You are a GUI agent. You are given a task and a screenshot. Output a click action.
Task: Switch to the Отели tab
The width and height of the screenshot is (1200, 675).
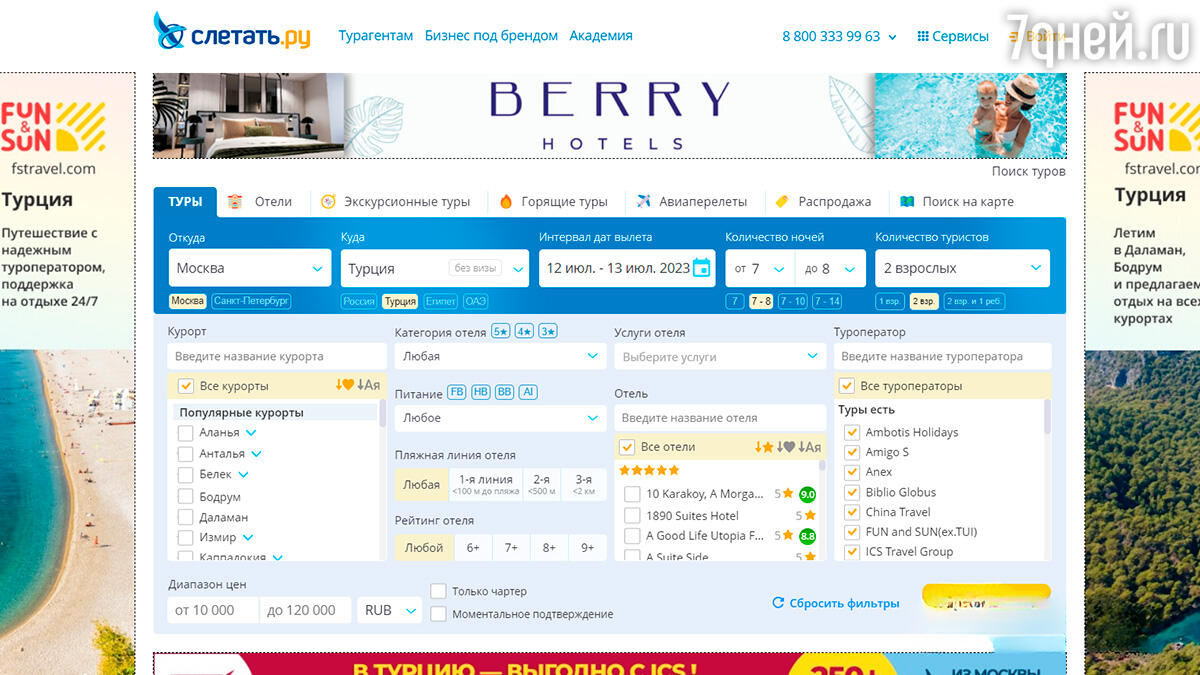[261, 201]
